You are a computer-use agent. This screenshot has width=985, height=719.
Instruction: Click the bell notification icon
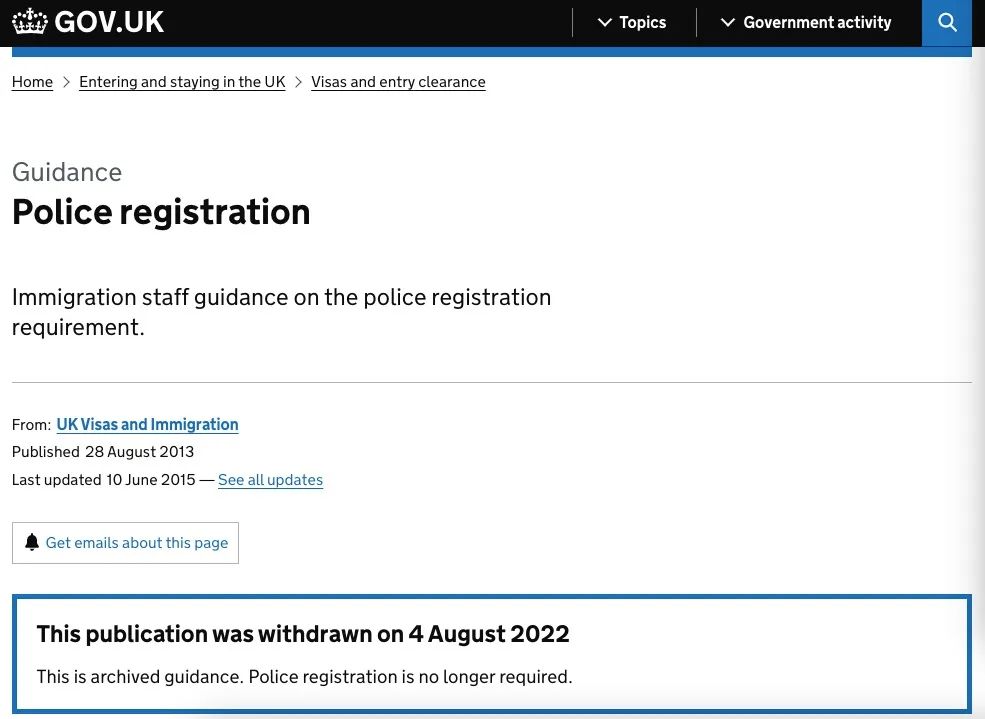tap(32, 542)
